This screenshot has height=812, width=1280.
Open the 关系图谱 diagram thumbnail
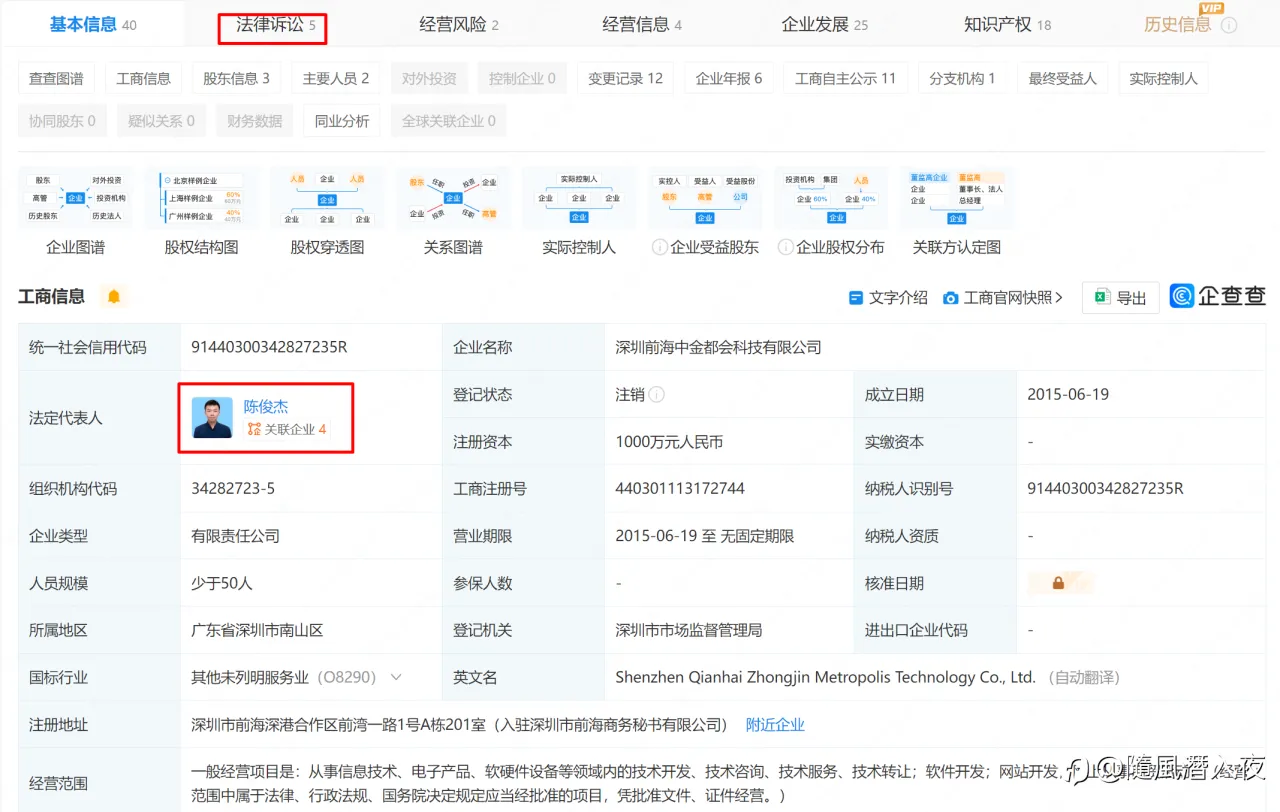pyautogui.click(x=453, y=198)
